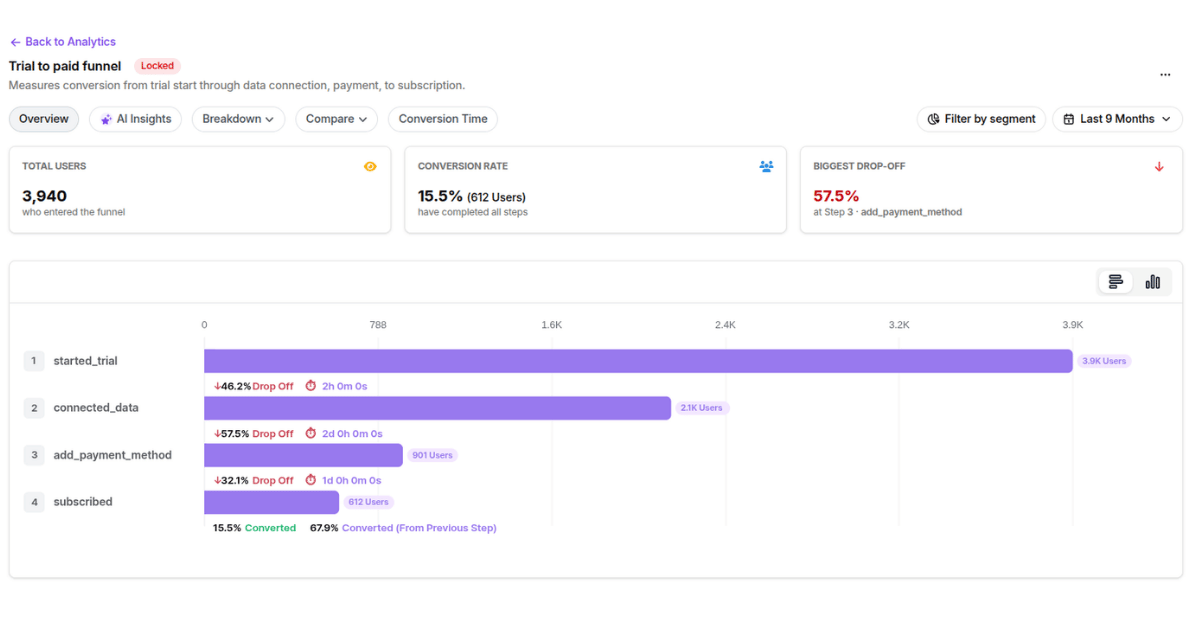Viewport: 1200px width, 630px height.
Task: Click the red down arrow on Biggest Drop-off card
Action: pos(1159,167)
